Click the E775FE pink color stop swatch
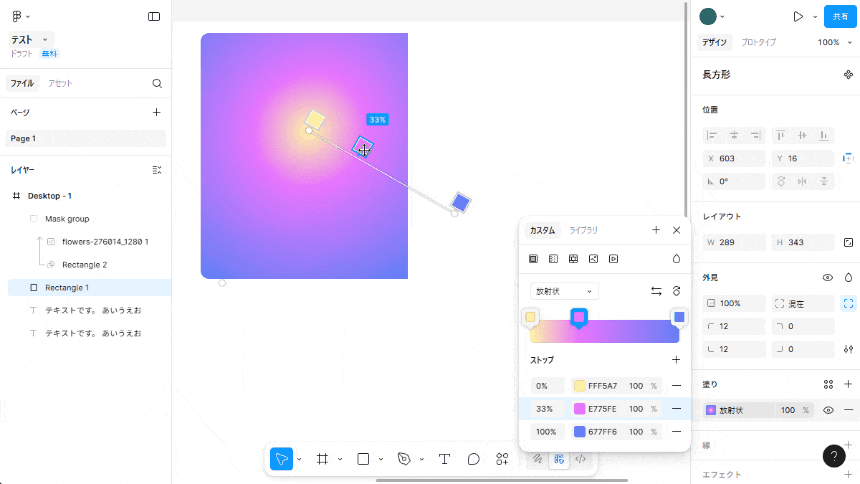This screenshot has height=484, width=860. [580, 408]
